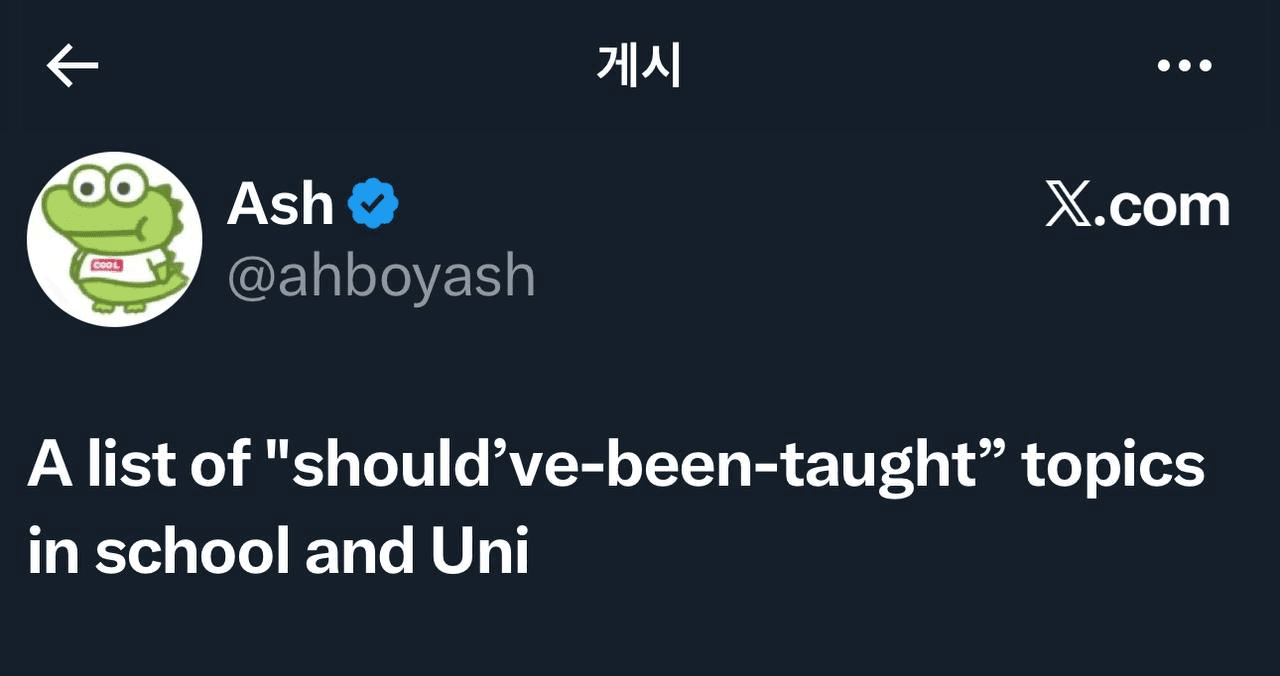Click the blue verified checkmark badge
1280x676 pixels.
372,205
